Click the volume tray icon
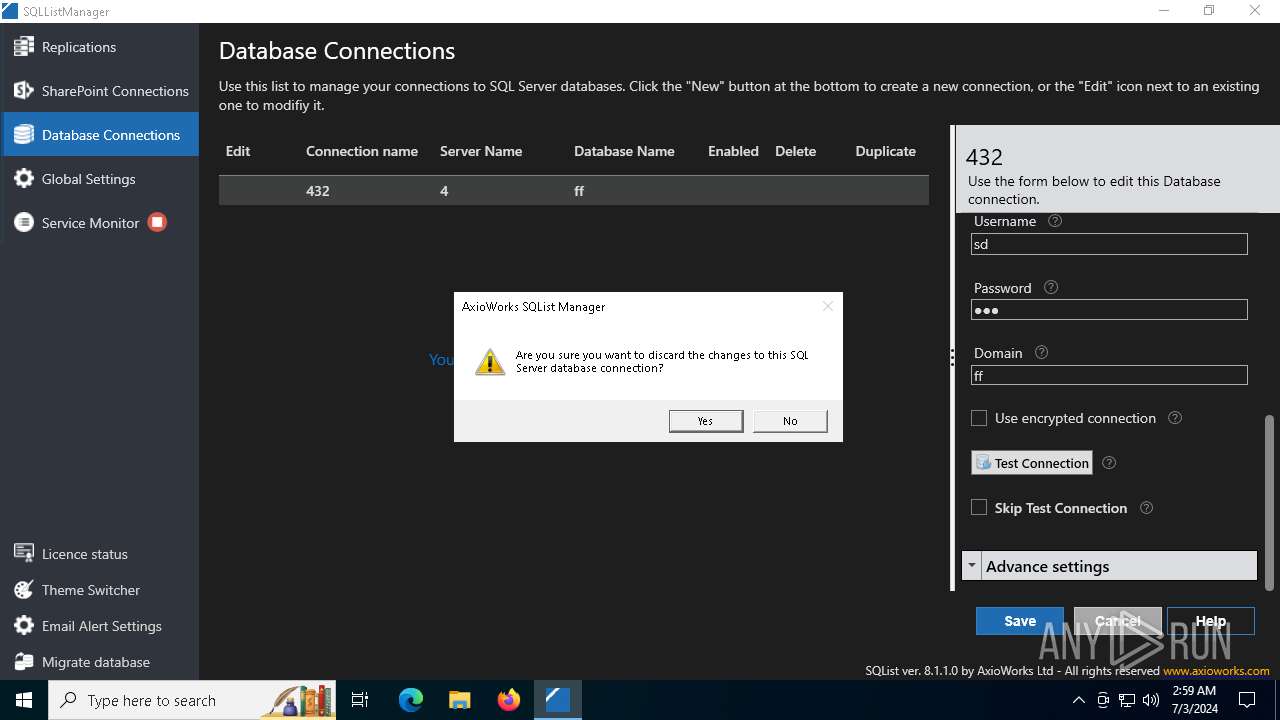The height and width of the screenshot is (720, 1280). point(1150,700)
